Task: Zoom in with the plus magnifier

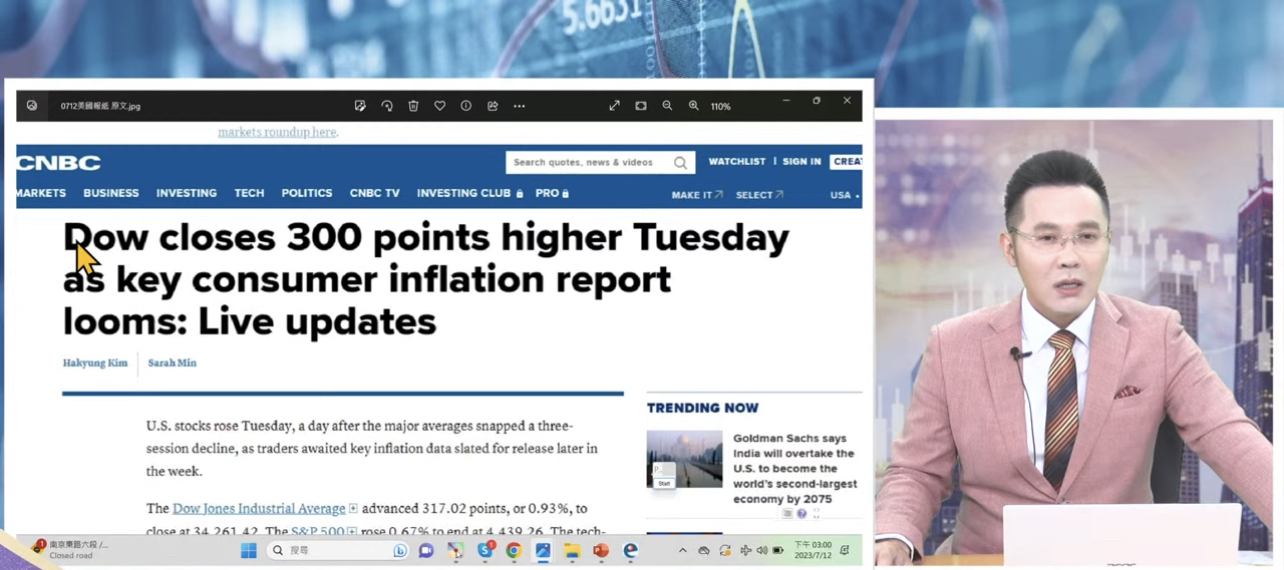Action: [694, 106]
